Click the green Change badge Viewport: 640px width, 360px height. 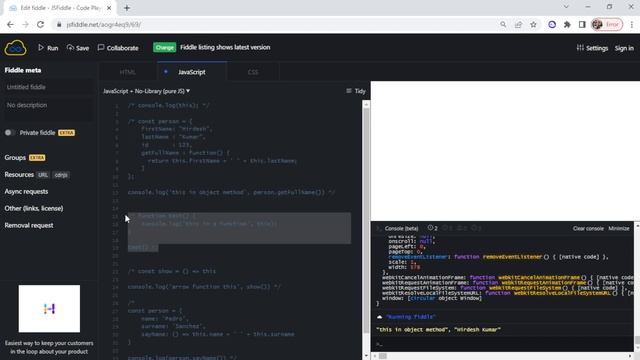pyautogui.click(x=164, y=47)
